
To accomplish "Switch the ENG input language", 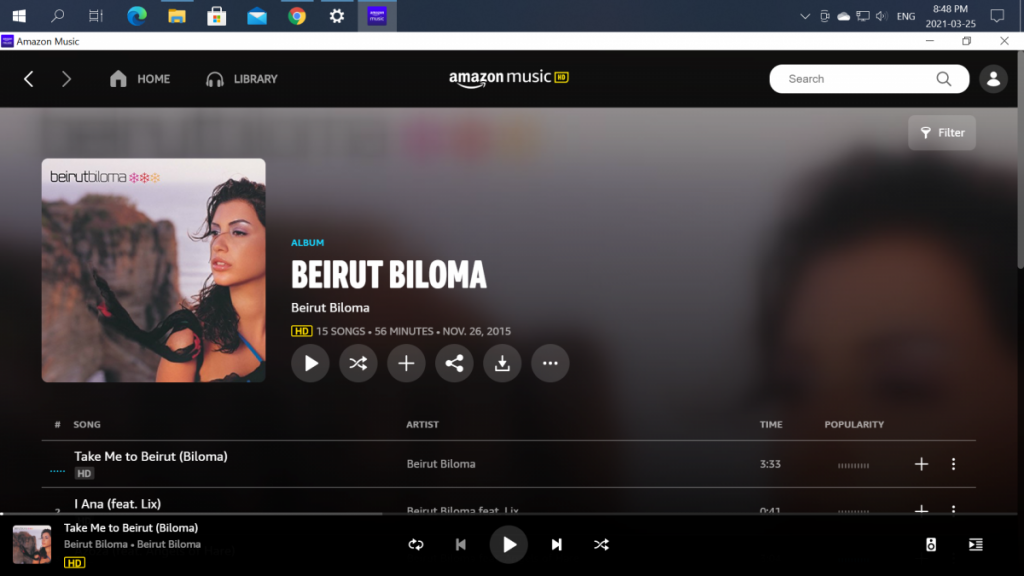I will click(x=906, y=16).
